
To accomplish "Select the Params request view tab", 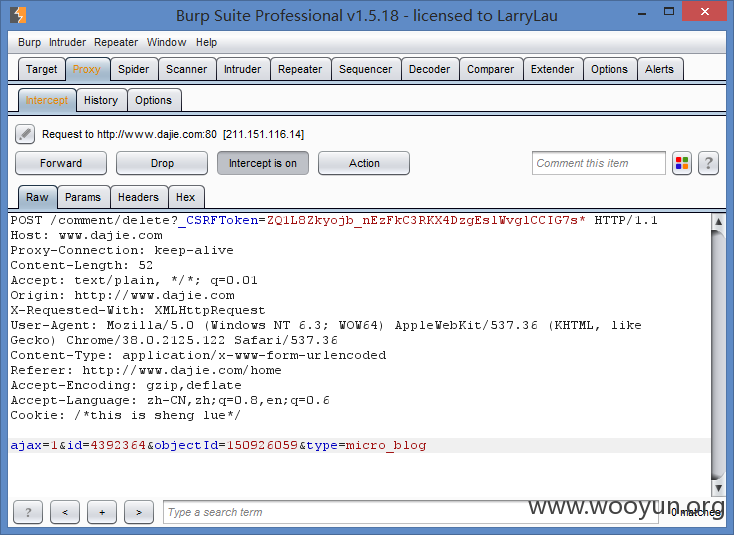I will coord(83,197).
